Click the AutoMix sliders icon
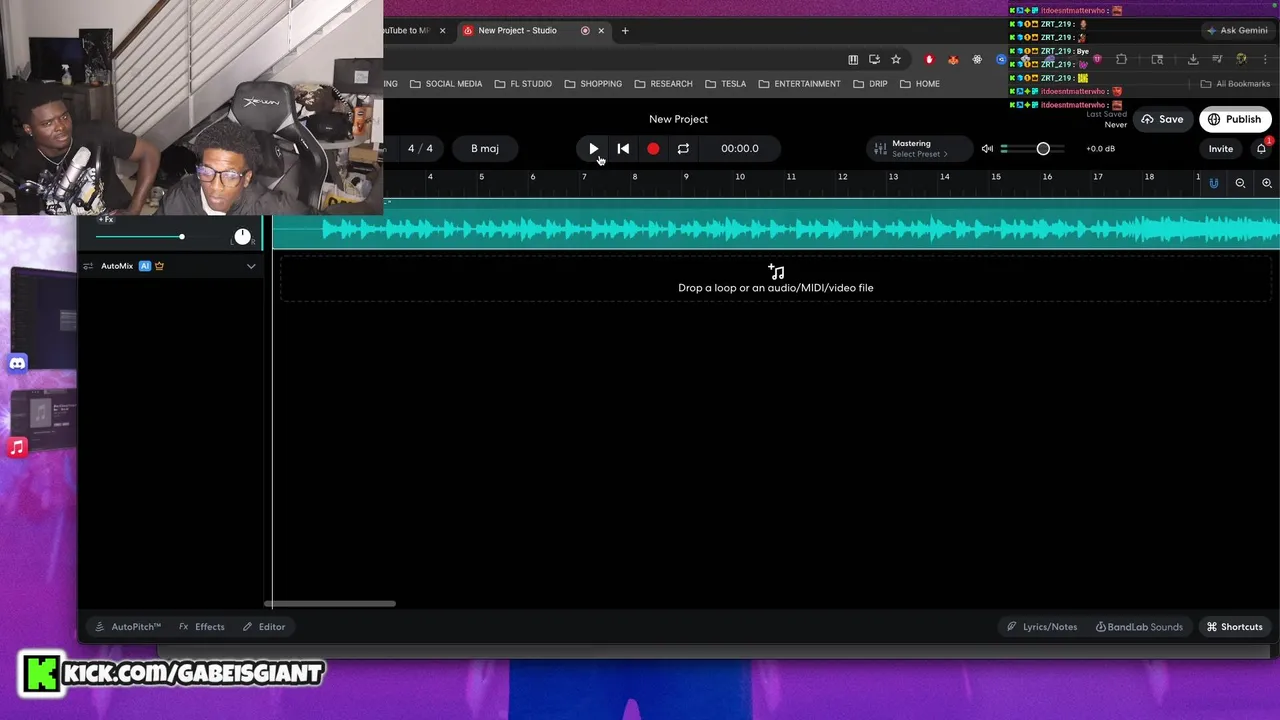 [88, 266]
